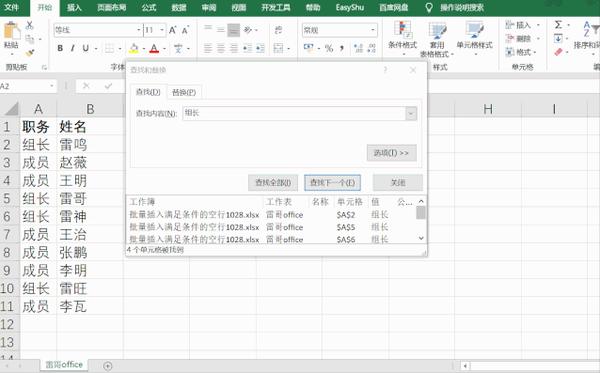Click the text orientation icon
600x373 pixels.
coord(248,29)
